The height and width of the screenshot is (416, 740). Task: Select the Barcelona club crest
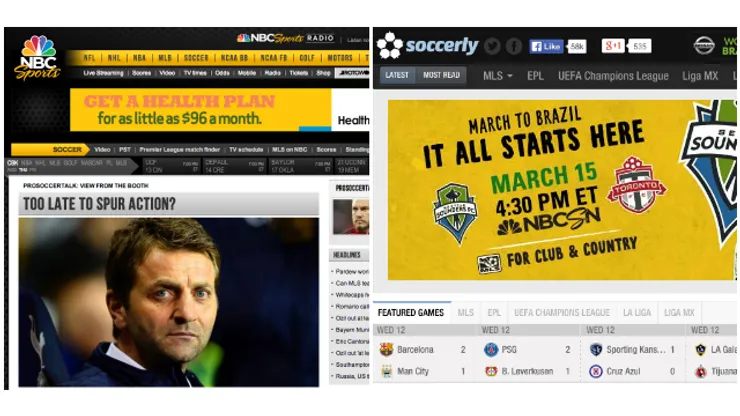[x=387, y=349]
